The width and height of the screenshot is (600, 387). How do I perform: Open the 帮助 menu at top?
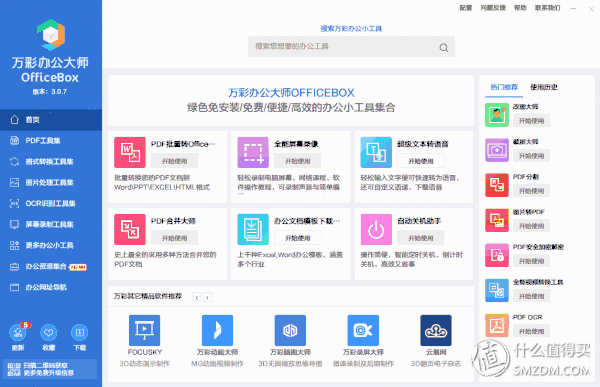[x=520, y=8]
